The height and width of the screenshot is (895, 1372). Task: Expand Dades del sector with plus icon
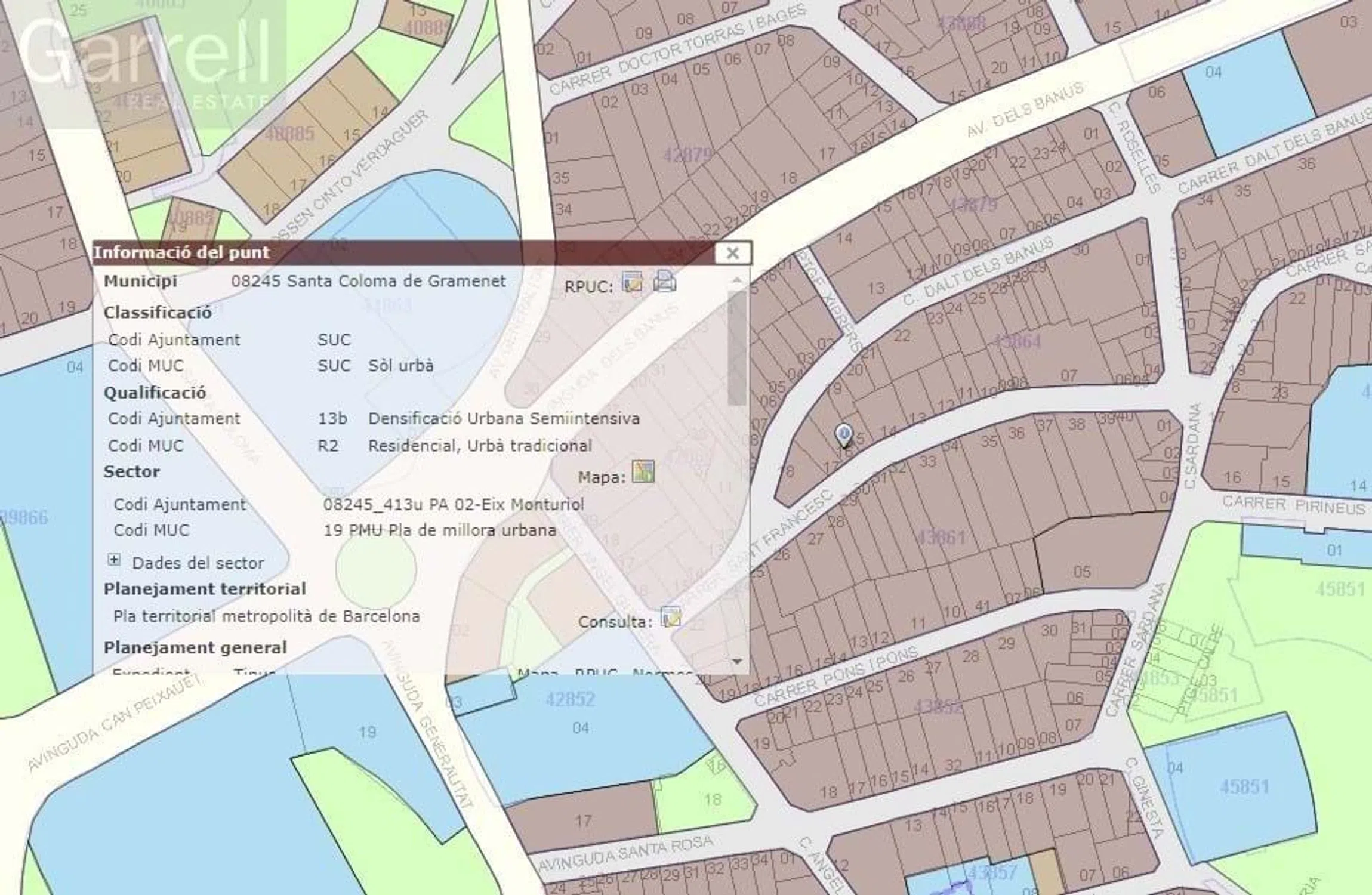(x=114, y=560)
